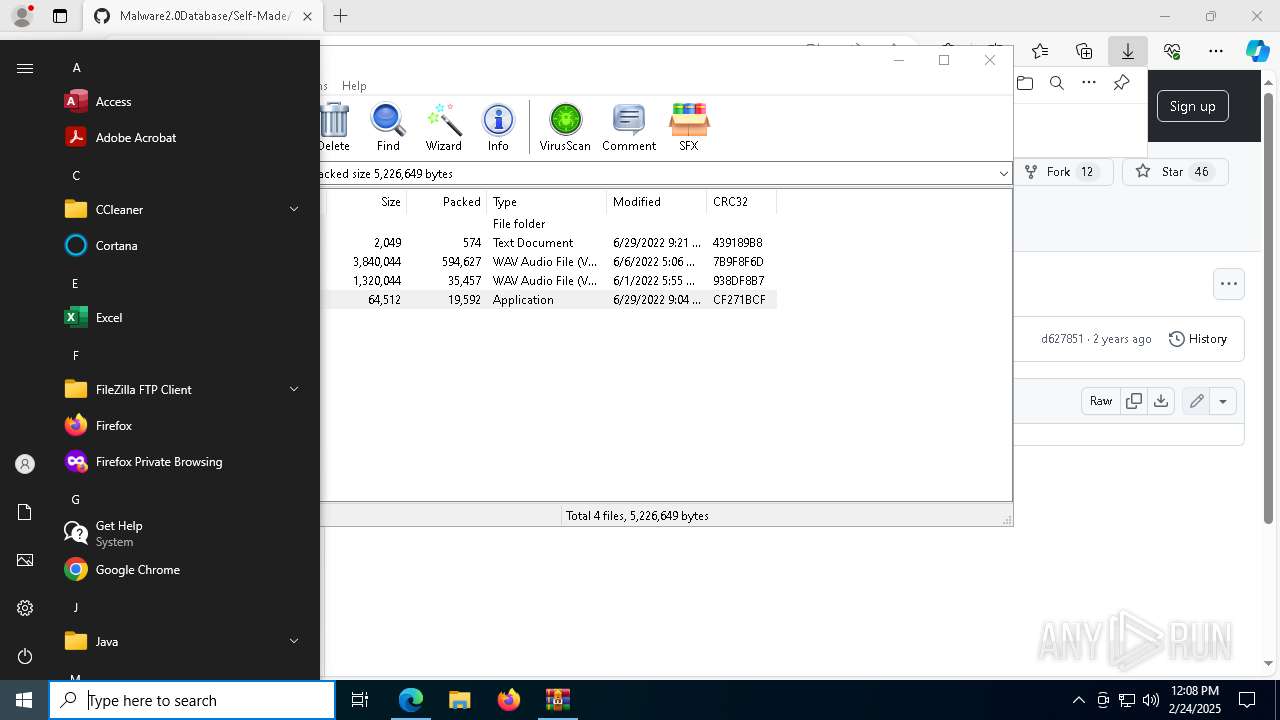The image size is (1280, 720).
Task: Select the File folder row
Action: coord(548,224)
